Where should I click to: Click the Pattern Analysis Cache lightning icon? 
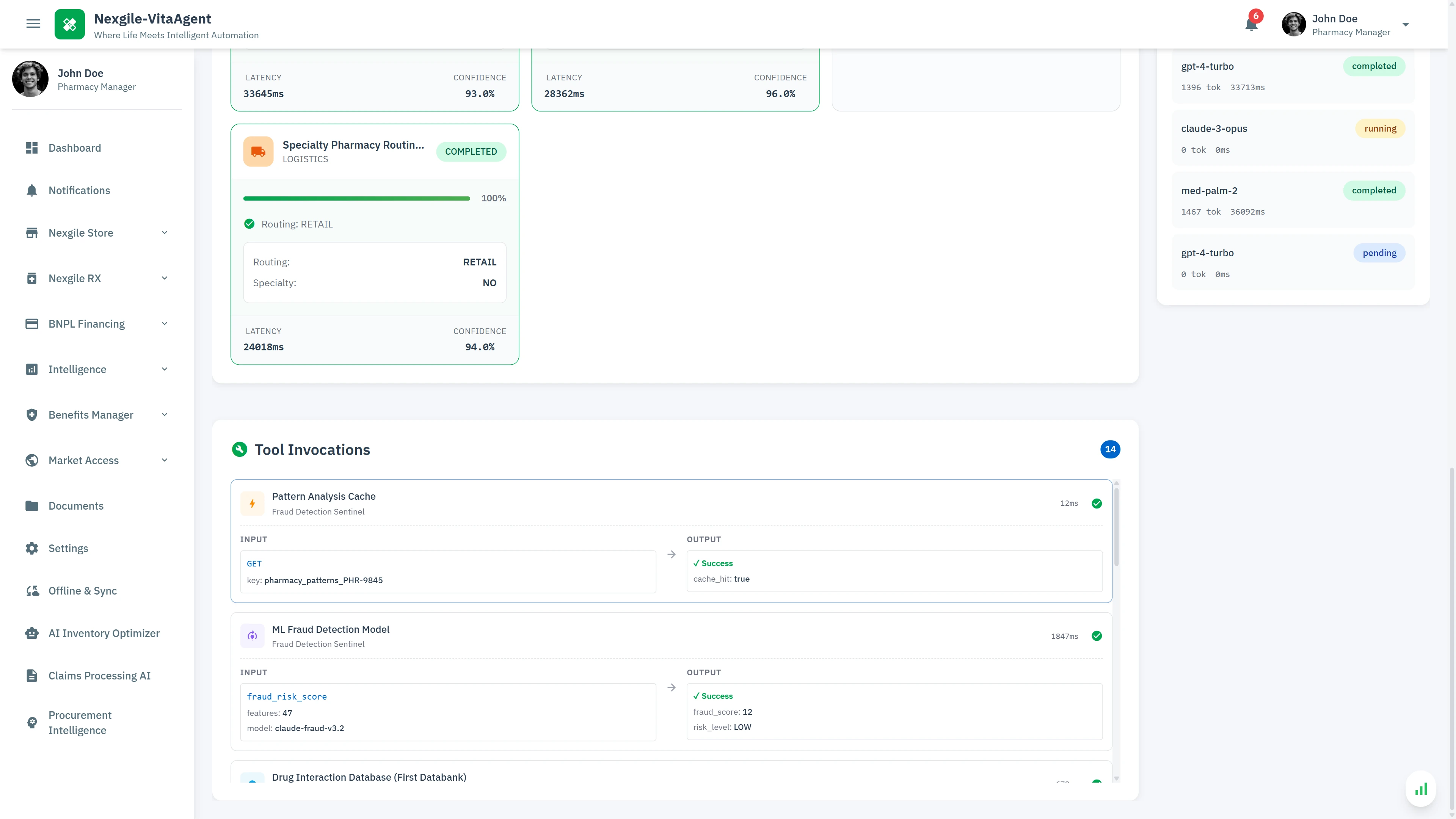click(253, 504)
